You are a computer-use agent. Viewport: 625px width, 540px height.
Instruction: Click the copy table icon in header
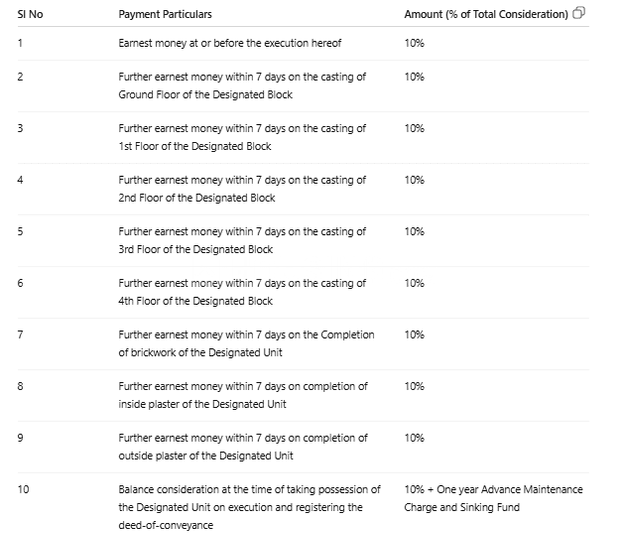click(579, 13)
